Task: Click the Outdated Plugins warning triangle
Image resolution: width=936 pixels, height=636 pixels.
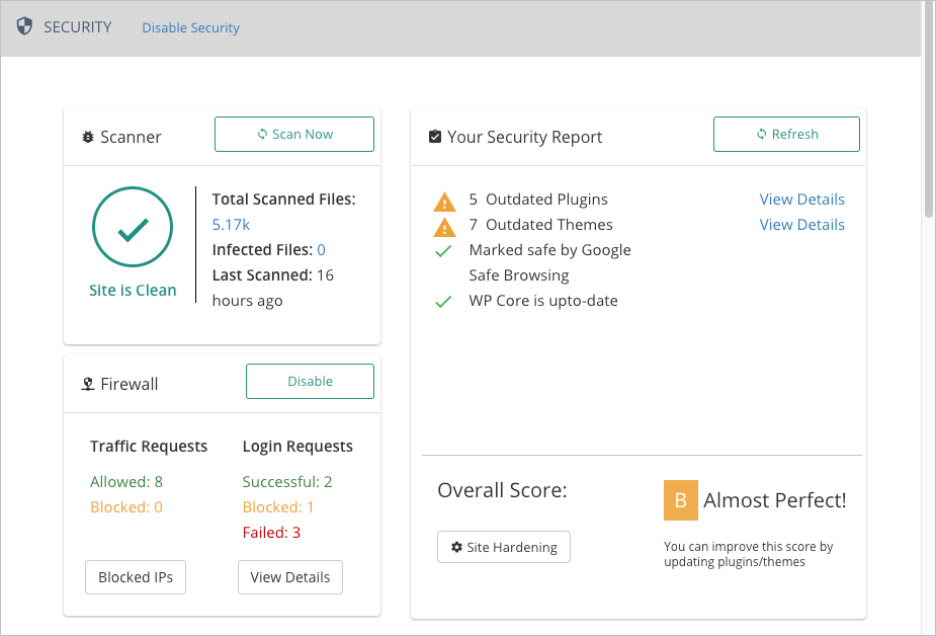Action: (x=444, y=202)
